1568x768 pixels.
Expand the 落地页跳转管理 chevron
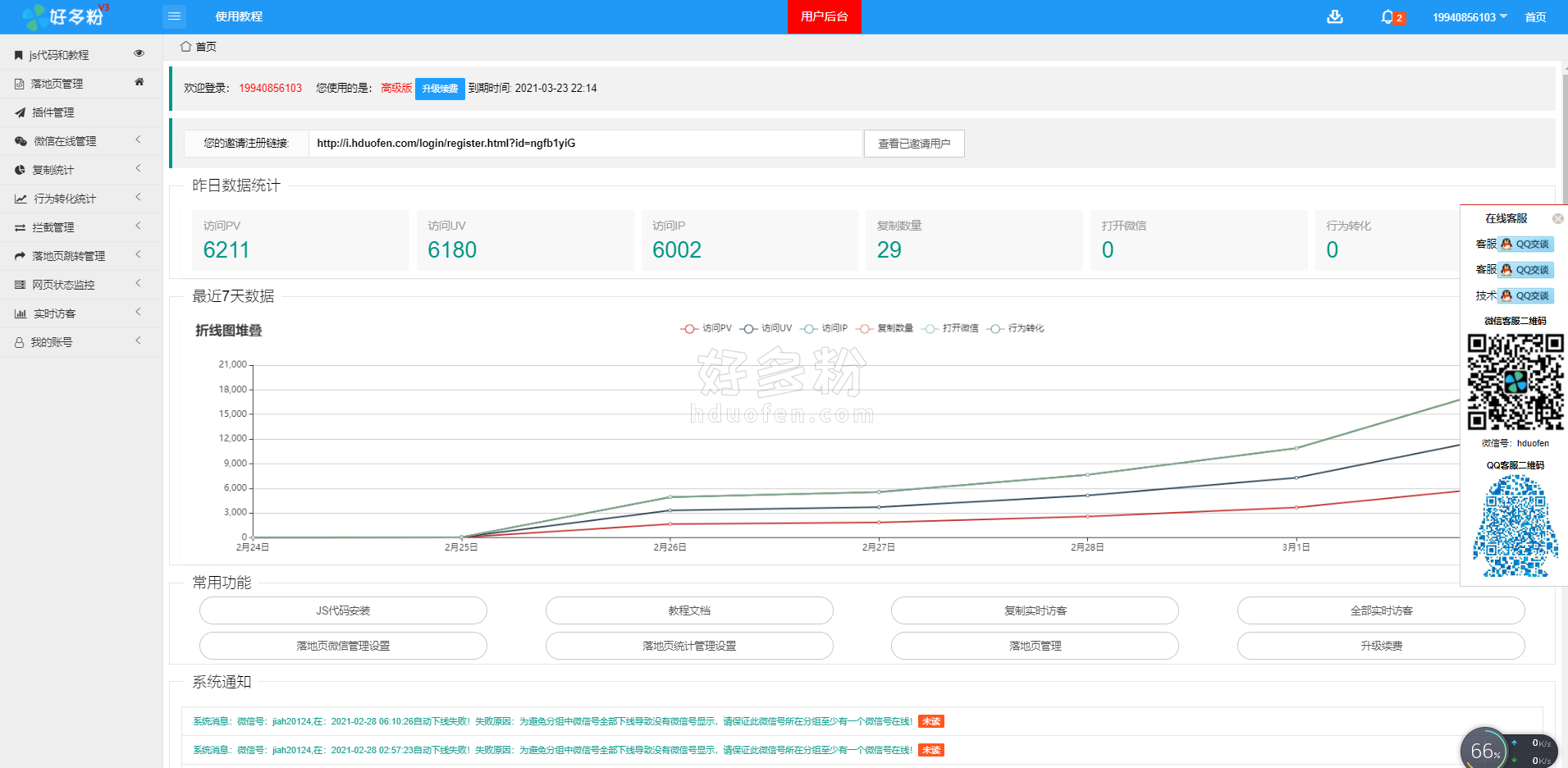tap(138, 254)
